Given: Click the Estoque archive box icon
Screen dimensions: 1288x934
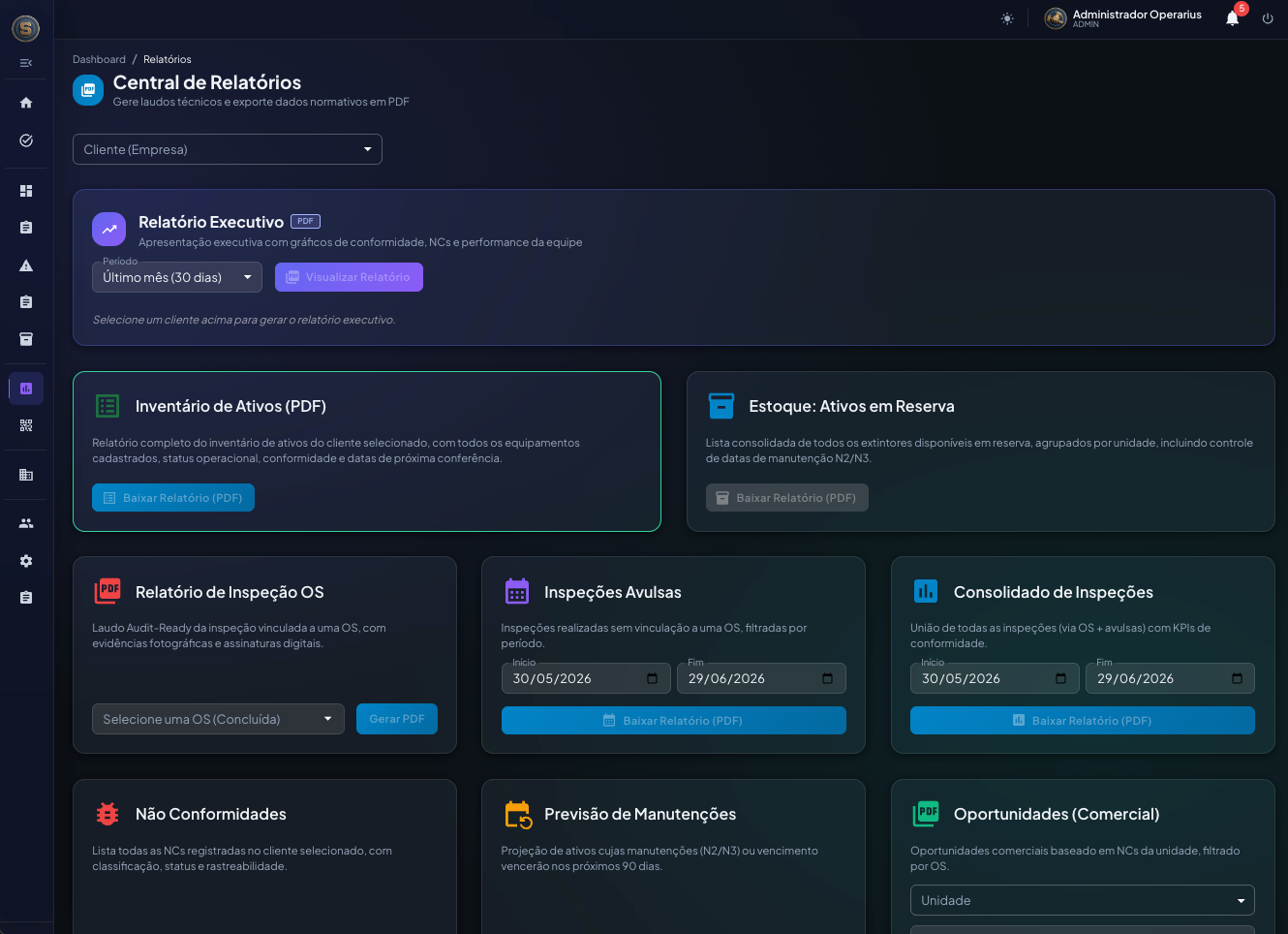Looking at the screenshot, I should (x=721, y=406).
